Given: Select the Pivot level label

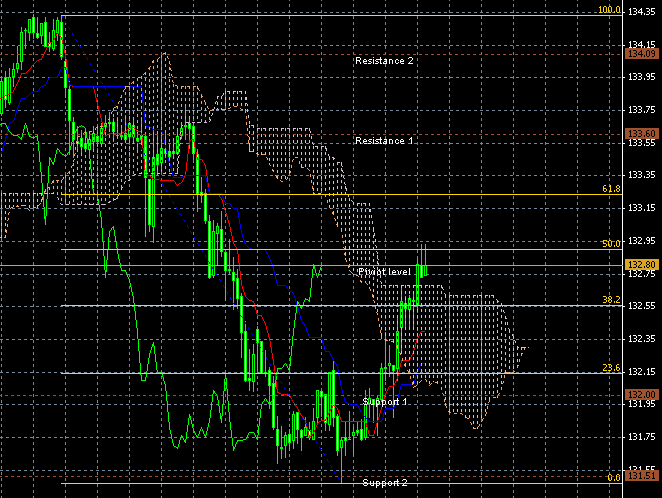Looking at the screenshot, I should [384, 272].
